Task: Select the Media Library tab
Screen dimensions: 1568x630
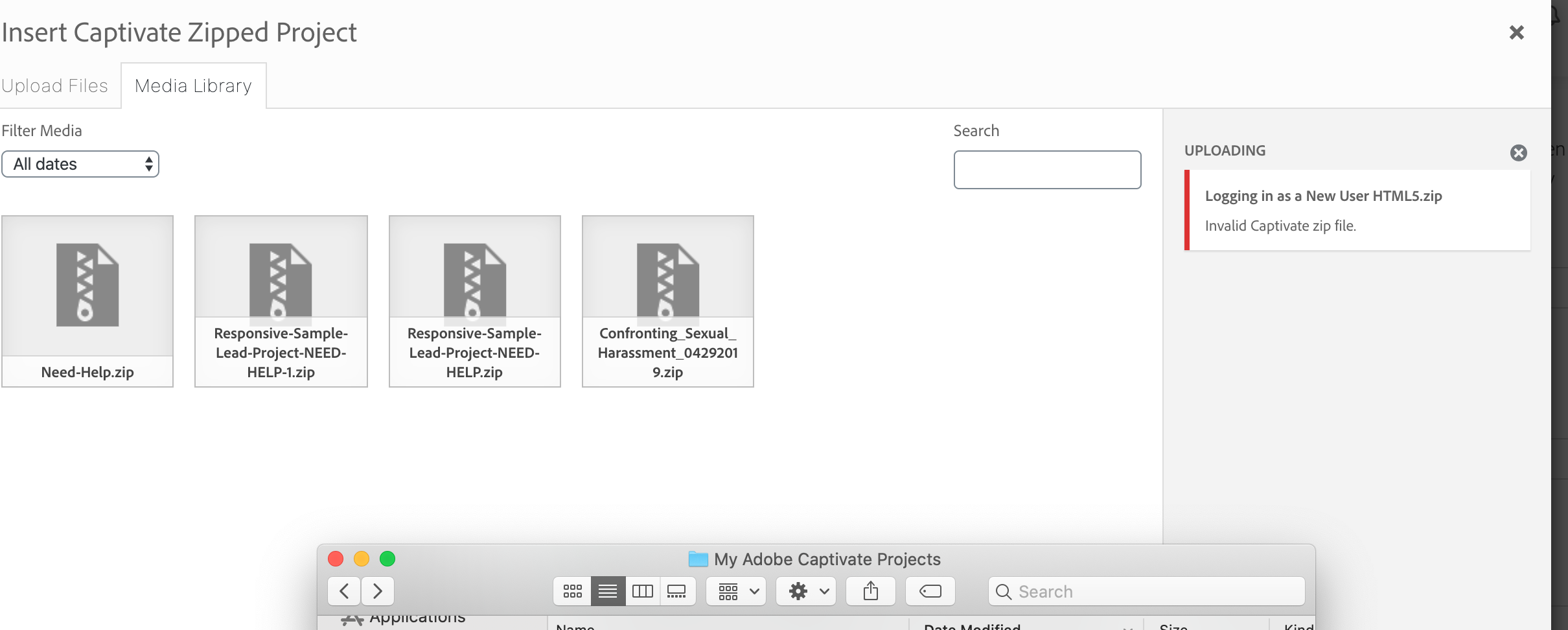Action: pyautogui.click(x=193, y=86)
